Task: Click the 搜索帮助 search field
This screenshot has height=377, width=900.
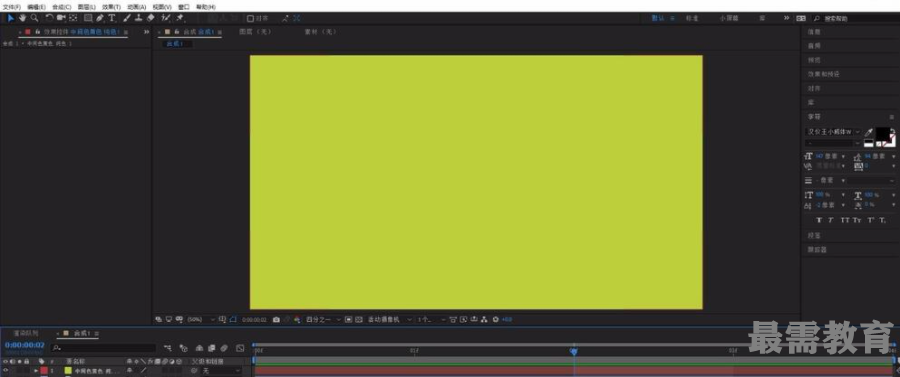Action: [x=855, y=18]
